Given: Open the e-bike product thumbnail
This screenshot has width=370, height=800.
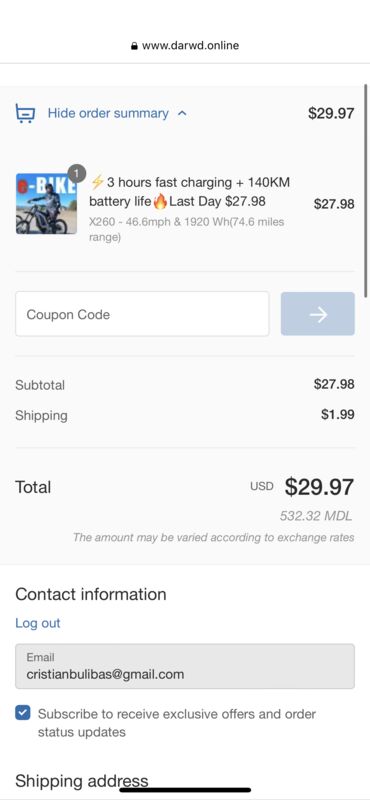Looking at the screenshot, I should [46, 204].
